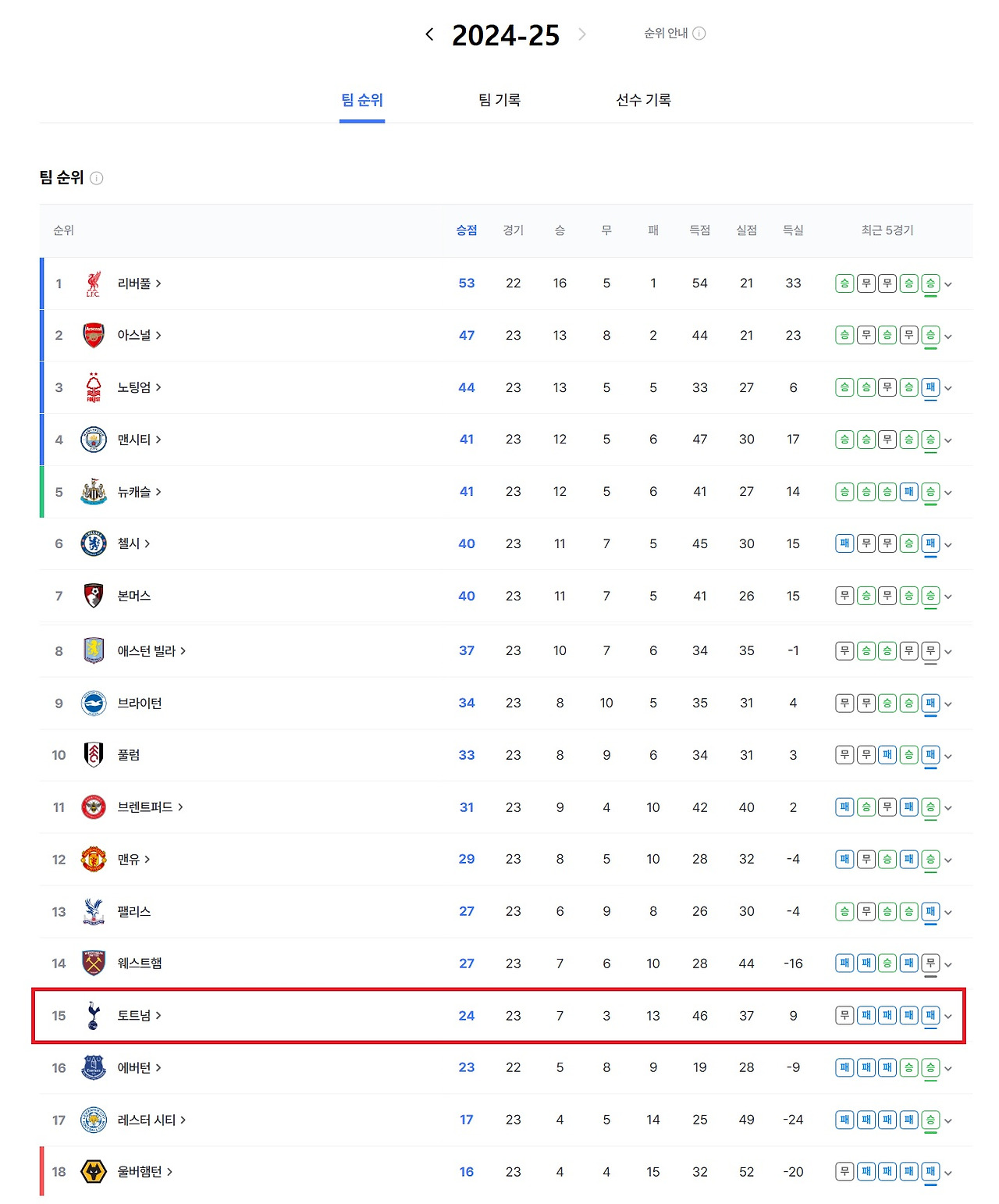Expand Everton's recent matches chevron

click(x=948, y=1068)
